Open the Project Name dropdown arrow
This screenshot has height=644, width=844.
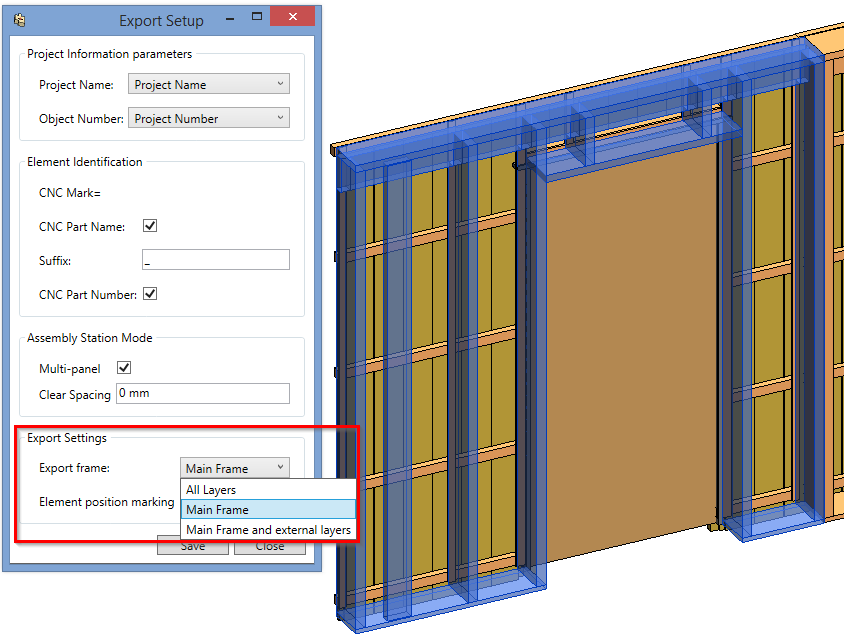tap(278, 84)
